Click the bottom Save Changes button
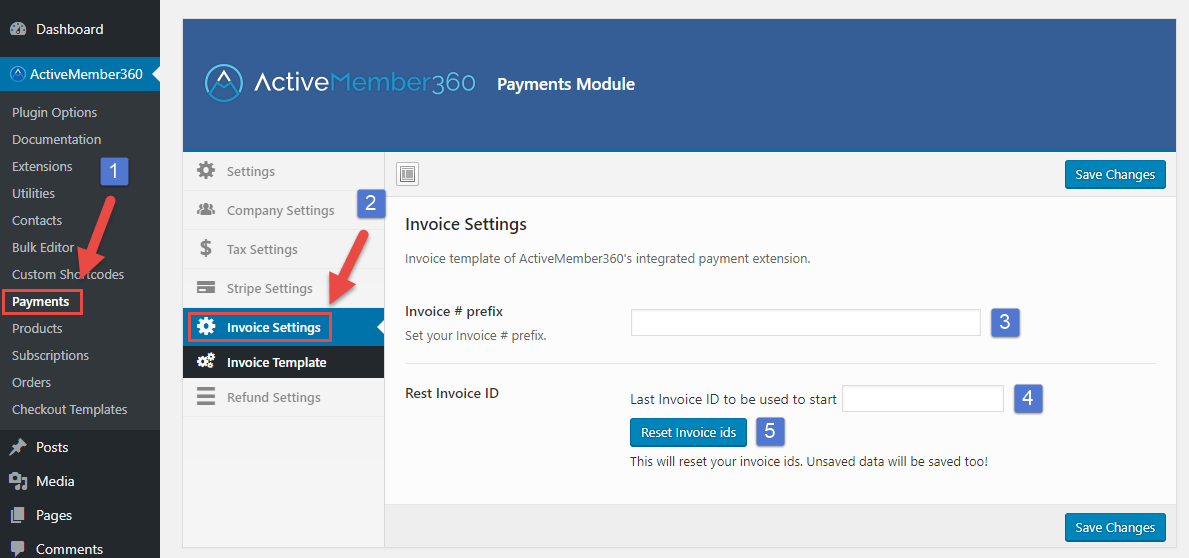 click(1115, 527)
